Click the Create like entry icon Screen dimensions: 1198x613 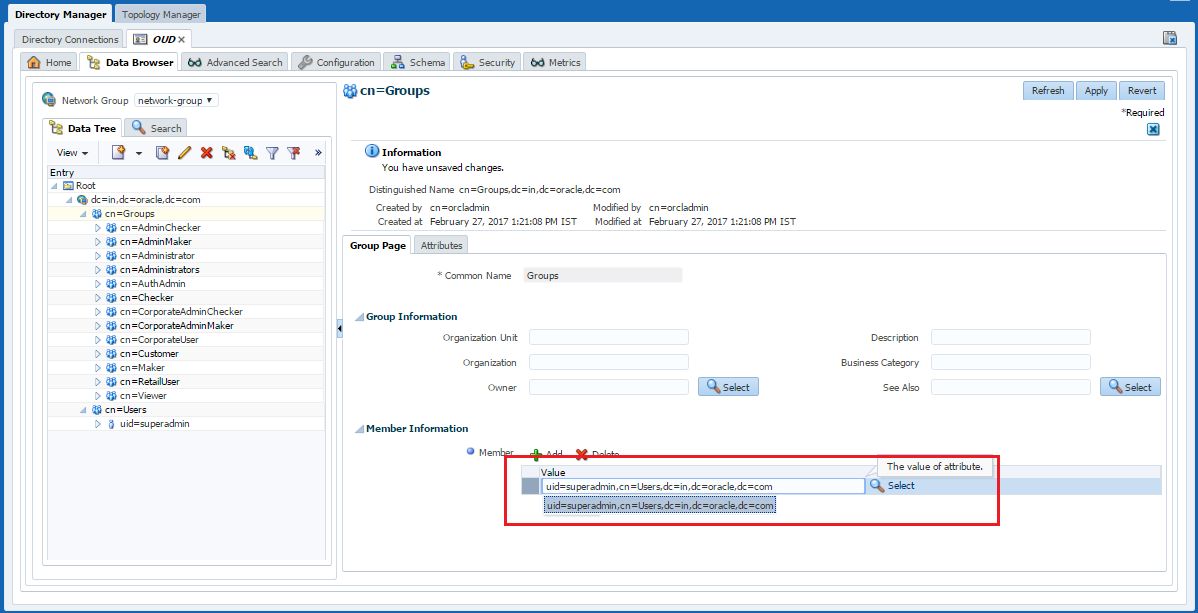162,153
